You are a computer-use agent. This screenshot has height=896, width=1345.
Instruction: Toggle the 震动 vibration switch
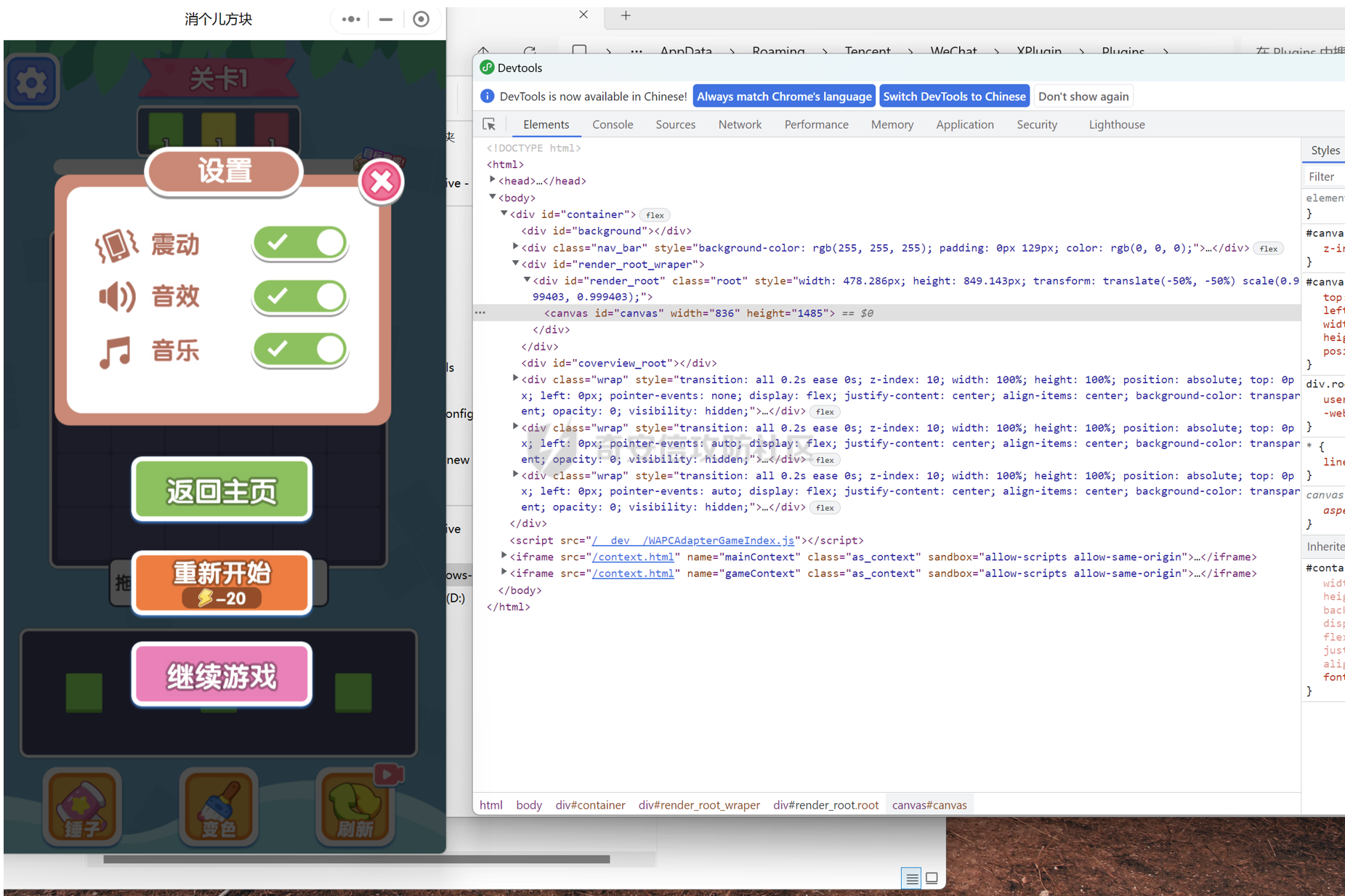click(x=300, y=243)
